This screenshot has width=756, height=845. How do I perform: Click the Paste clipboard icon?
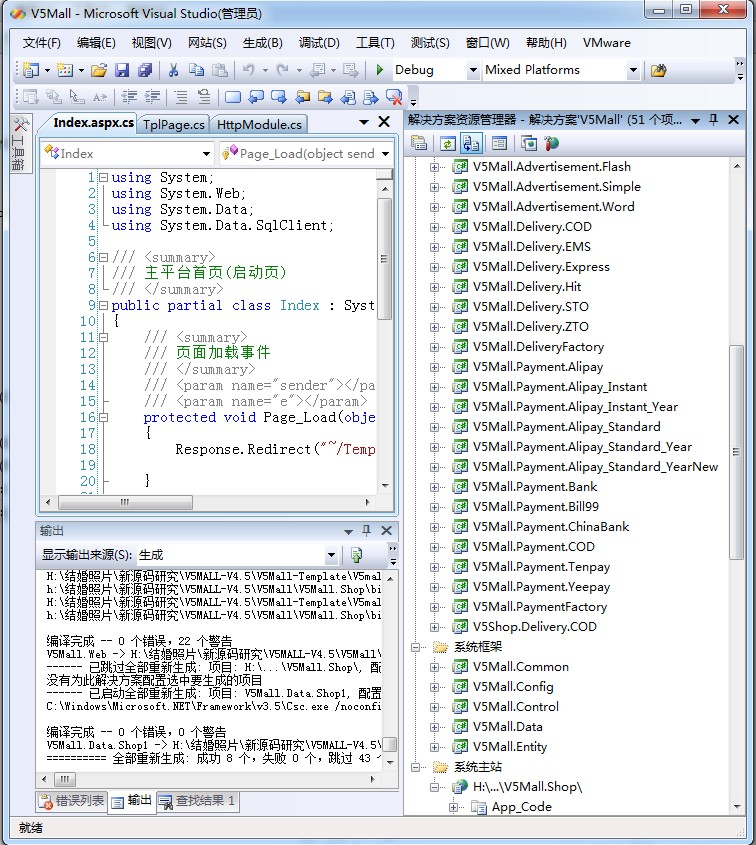tap(220, 70)
